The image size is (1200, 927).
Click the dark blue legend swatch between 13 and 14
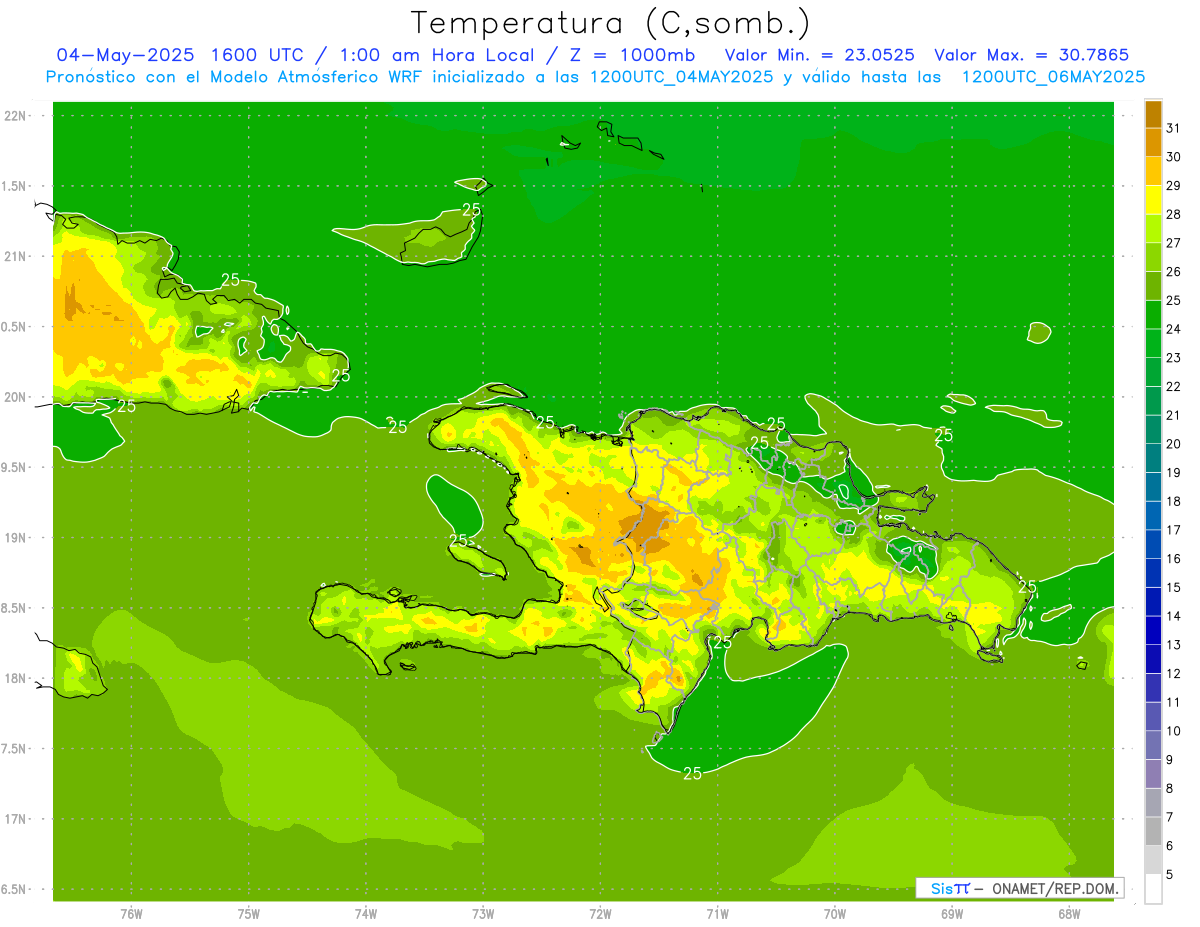[1153, 630]
